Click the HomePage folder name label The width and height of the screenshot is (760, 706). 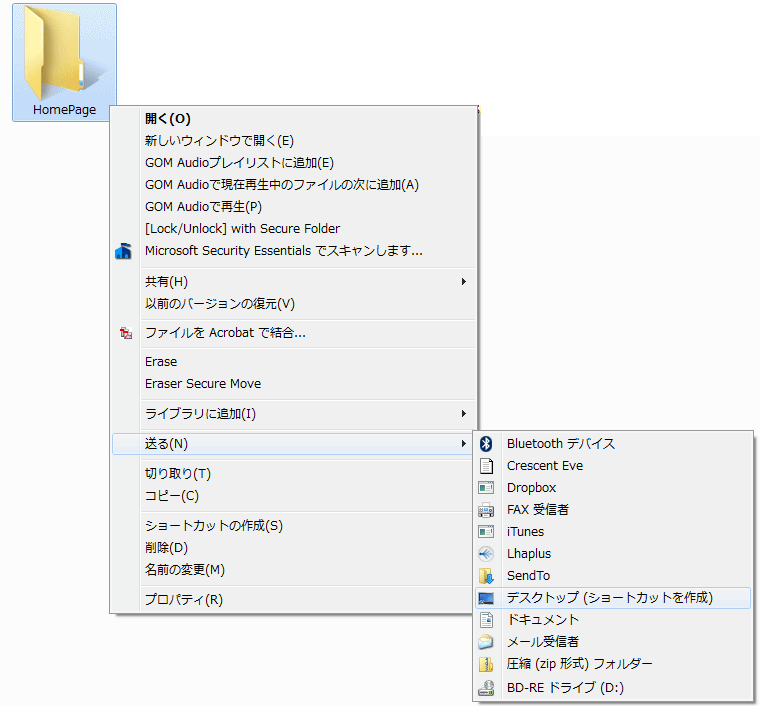click(64, 110)
